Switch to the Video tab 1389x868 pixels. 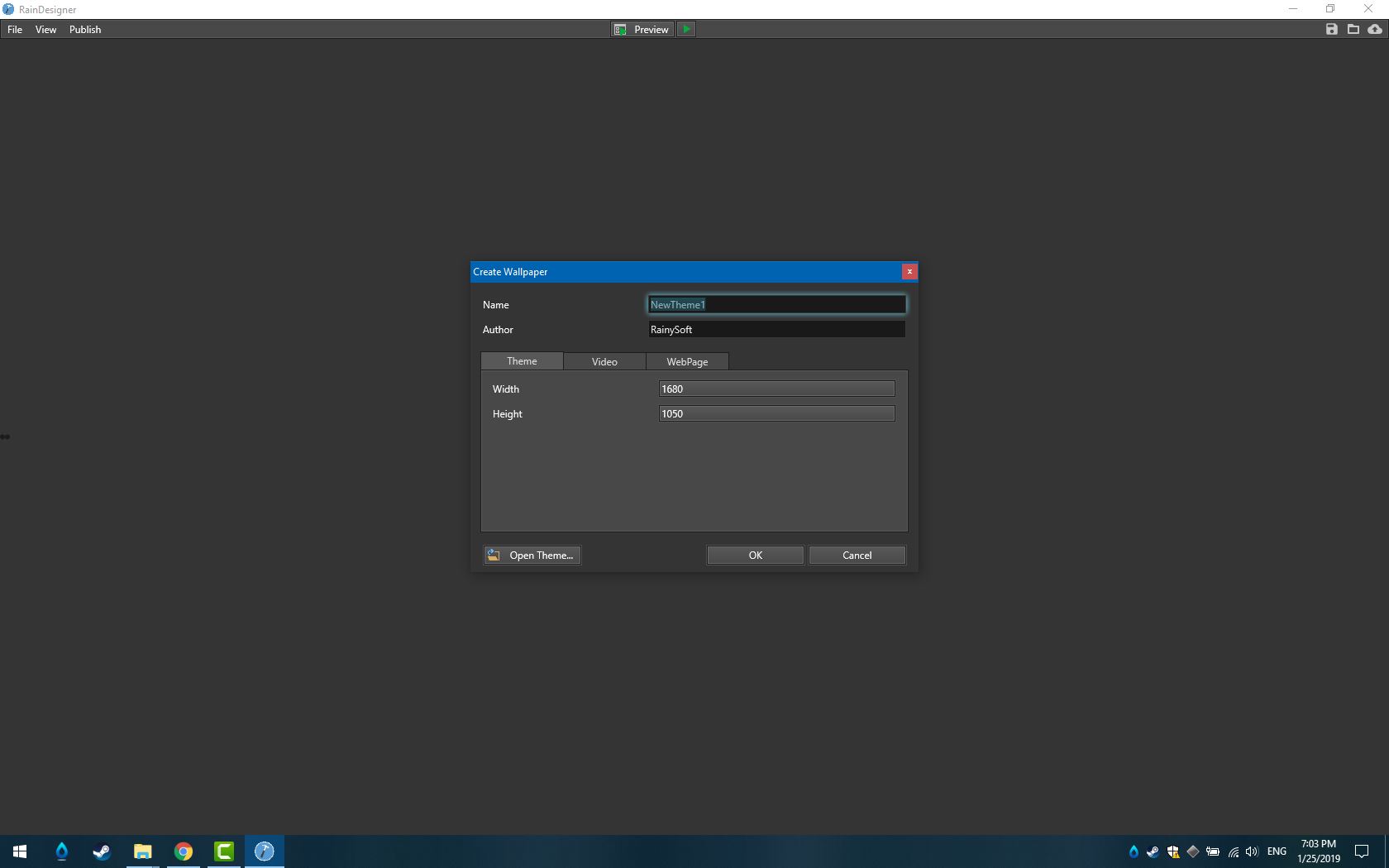(604, 361)
